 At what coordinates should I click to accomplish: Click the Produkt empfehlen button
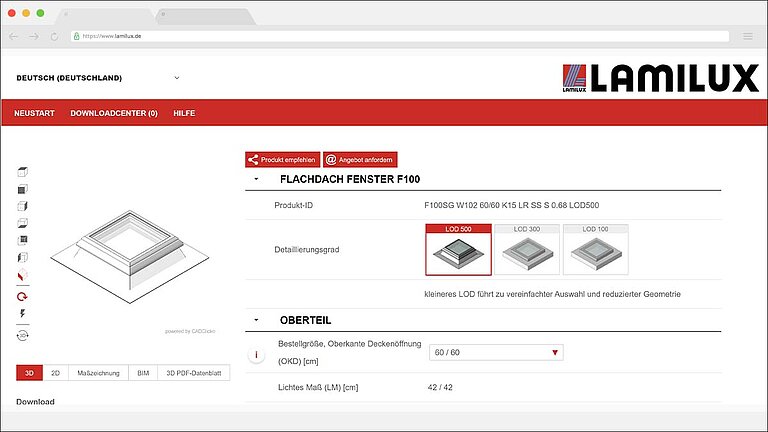coord(282,159)
